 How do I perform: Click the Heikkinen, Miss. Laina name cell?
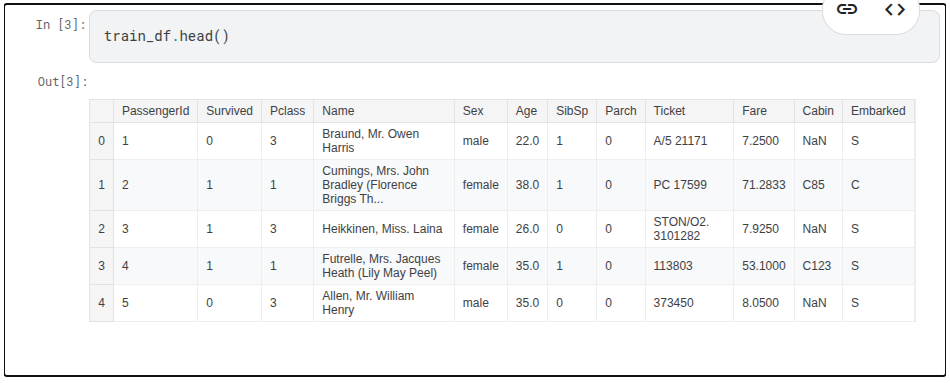pyautogui.click(x=384, y=229)
